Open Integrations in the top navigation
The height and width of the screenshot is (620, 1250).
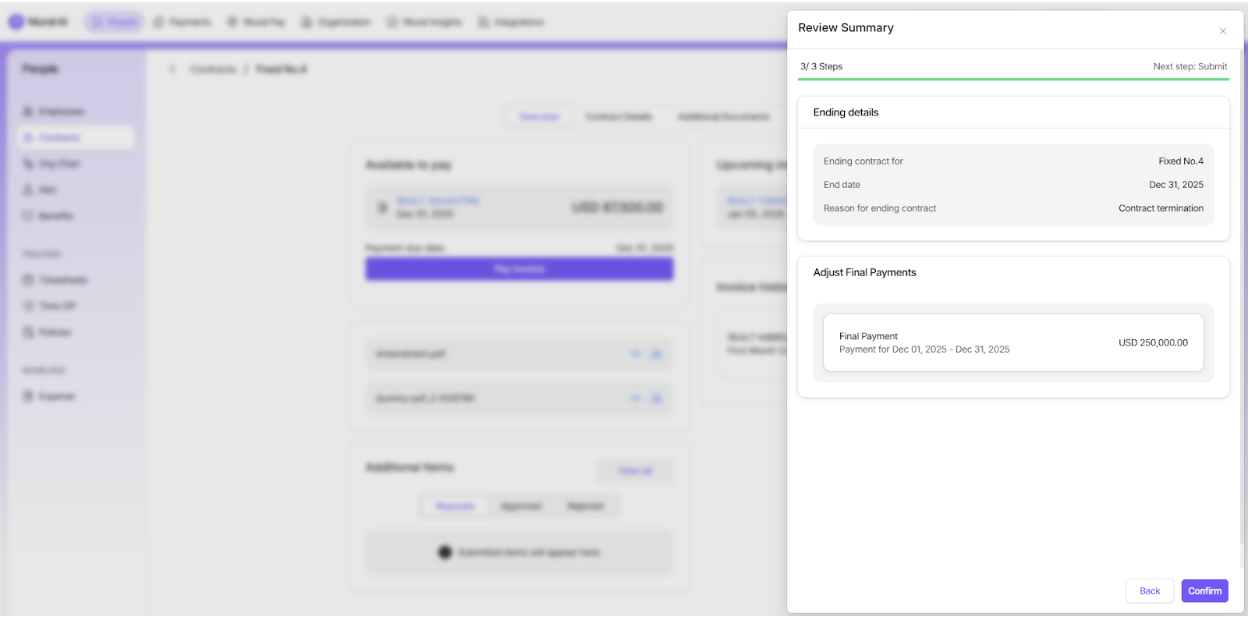pyautogui.click(x=511, y=22)
